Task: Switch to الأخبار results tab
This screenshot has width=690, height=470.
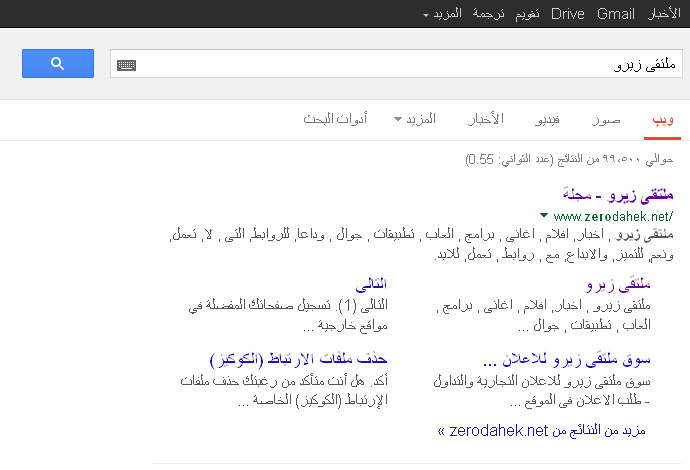Action: (x=485, y=119)
